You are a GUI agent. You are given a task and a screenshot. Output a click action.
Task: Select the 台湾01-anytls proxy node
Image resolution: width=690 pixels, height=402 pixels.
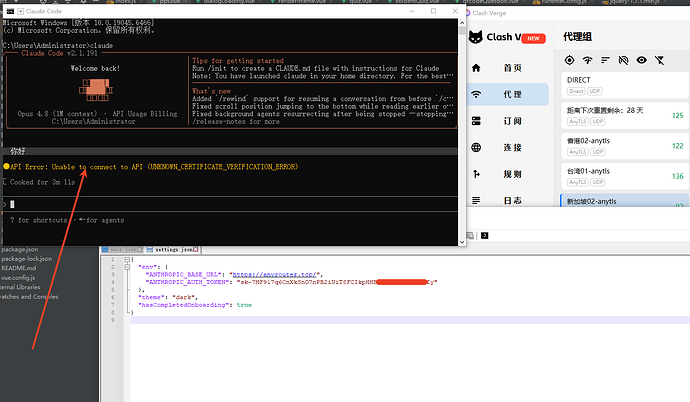pyautogui.click(x=624, y=176)
